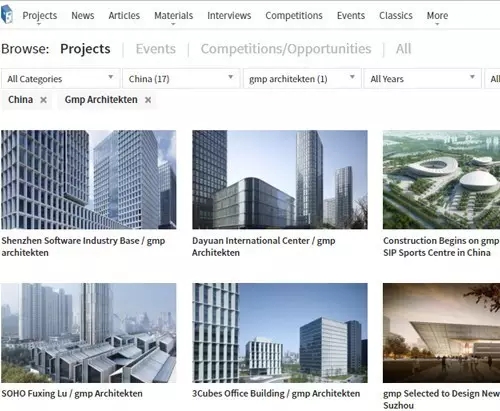Expand the Projects menu arrow

pyautogui.click(x=39, y=24)
